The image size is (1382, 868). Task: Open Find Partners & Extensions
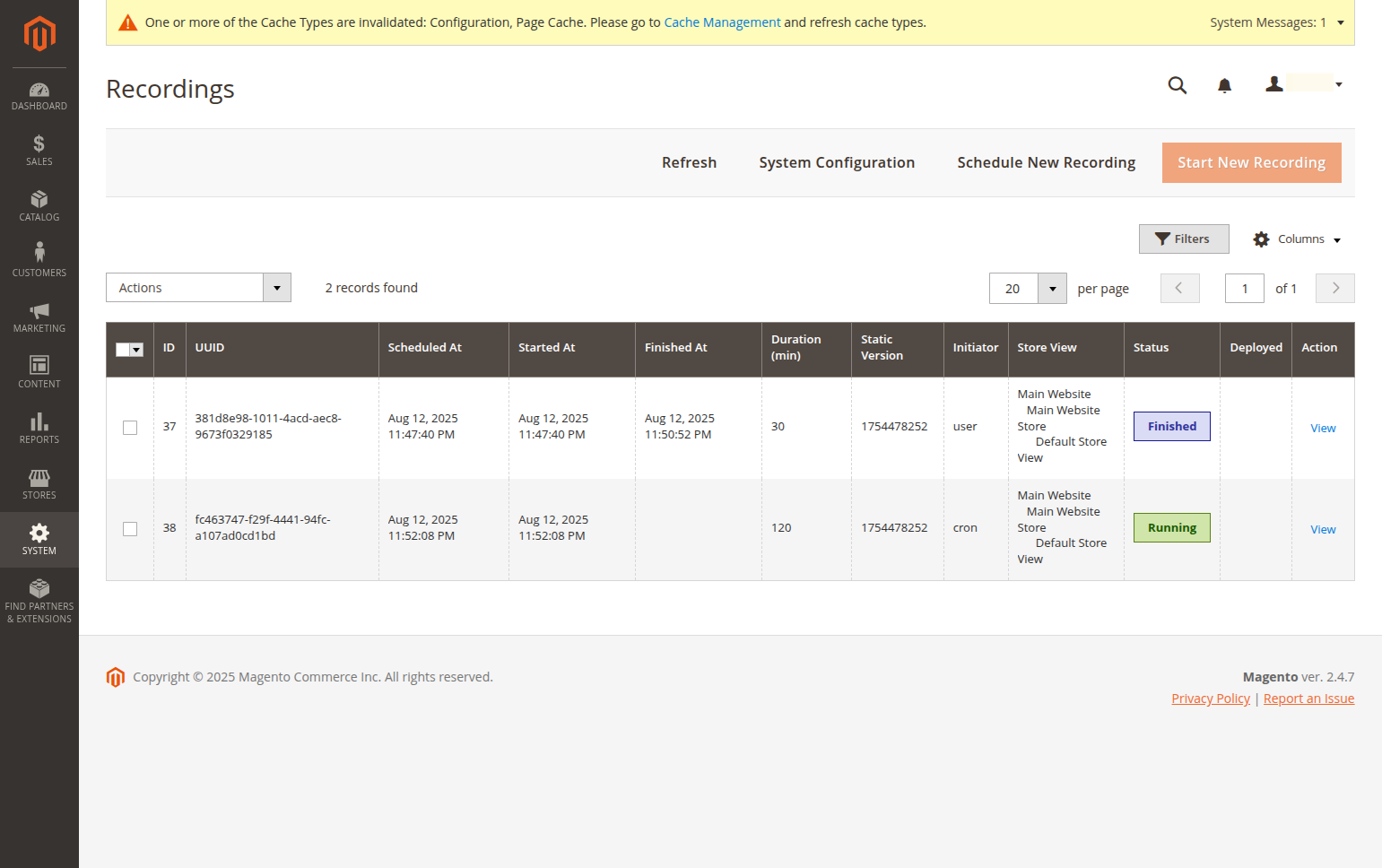click(x=39, y=601)
